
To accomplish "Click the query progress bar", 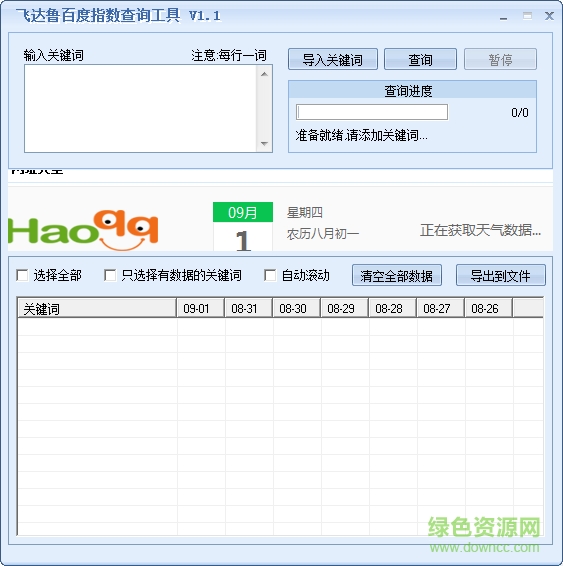I will click(372, 112).
